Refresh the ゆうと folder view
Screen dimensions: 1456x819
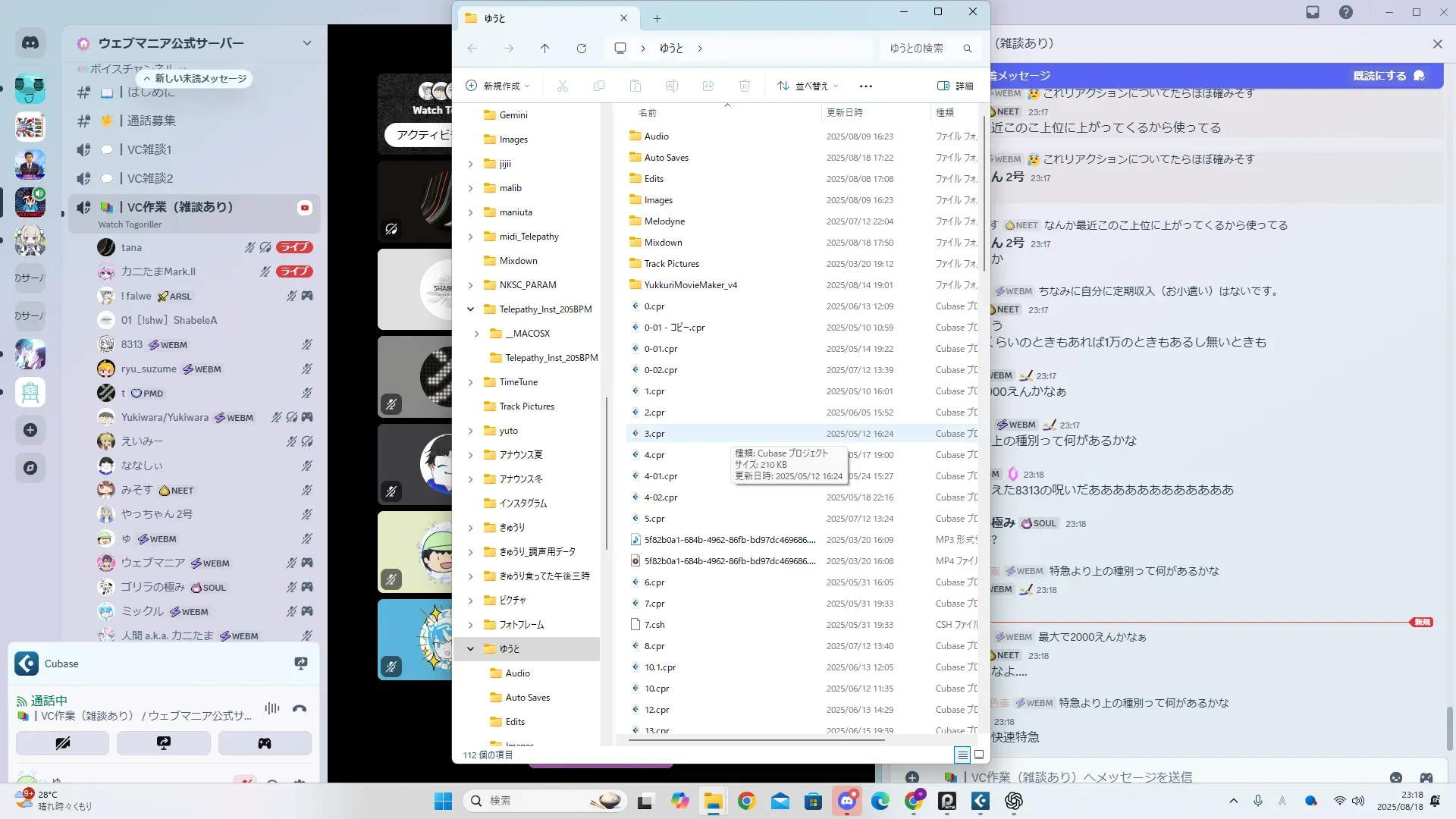pyautogui.click(x=582, y=49)
